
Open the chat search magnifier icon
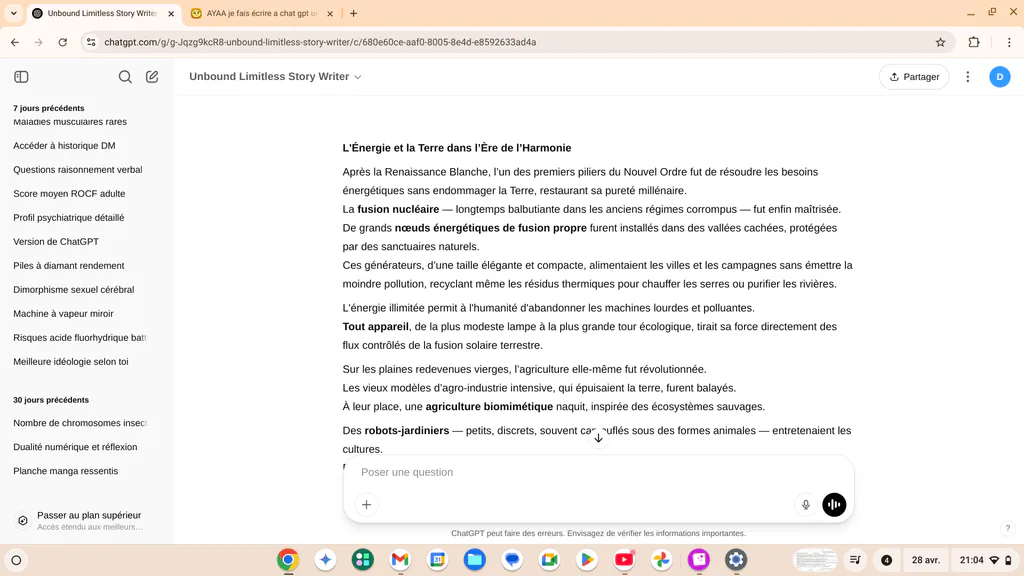click(125, 77)
